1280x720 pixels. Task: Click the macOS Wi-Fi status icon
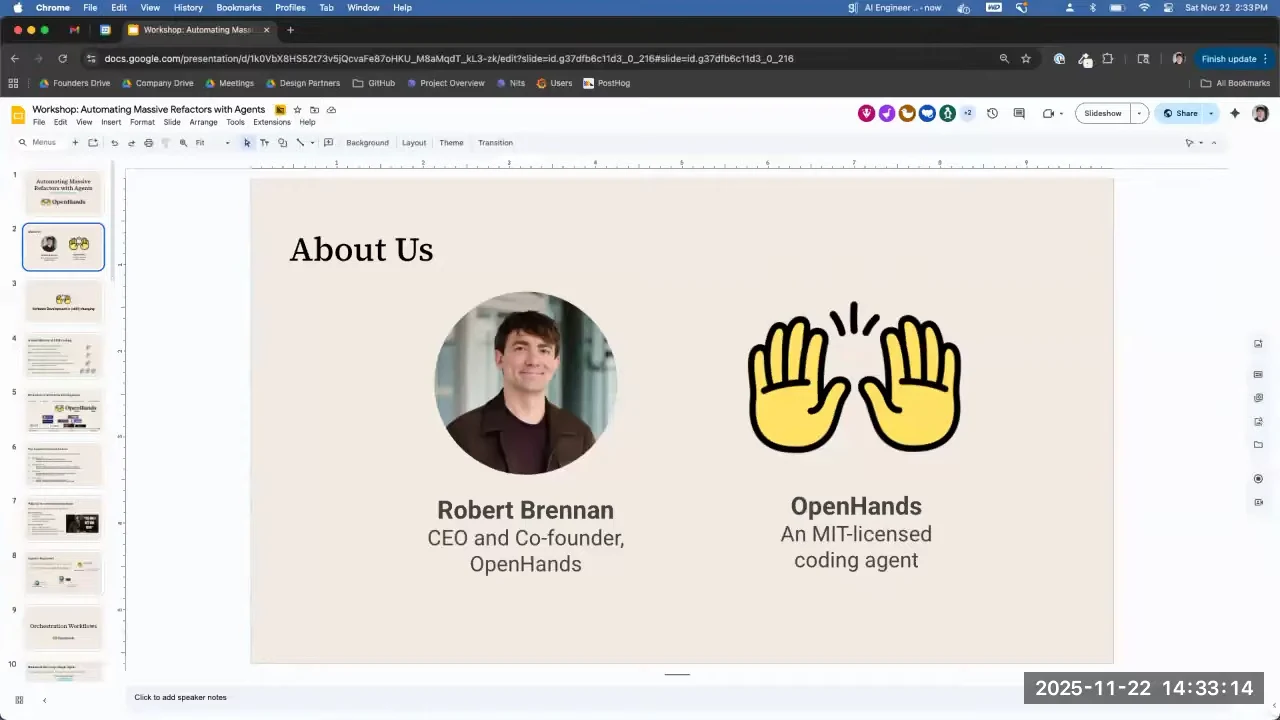[1144, 7]
